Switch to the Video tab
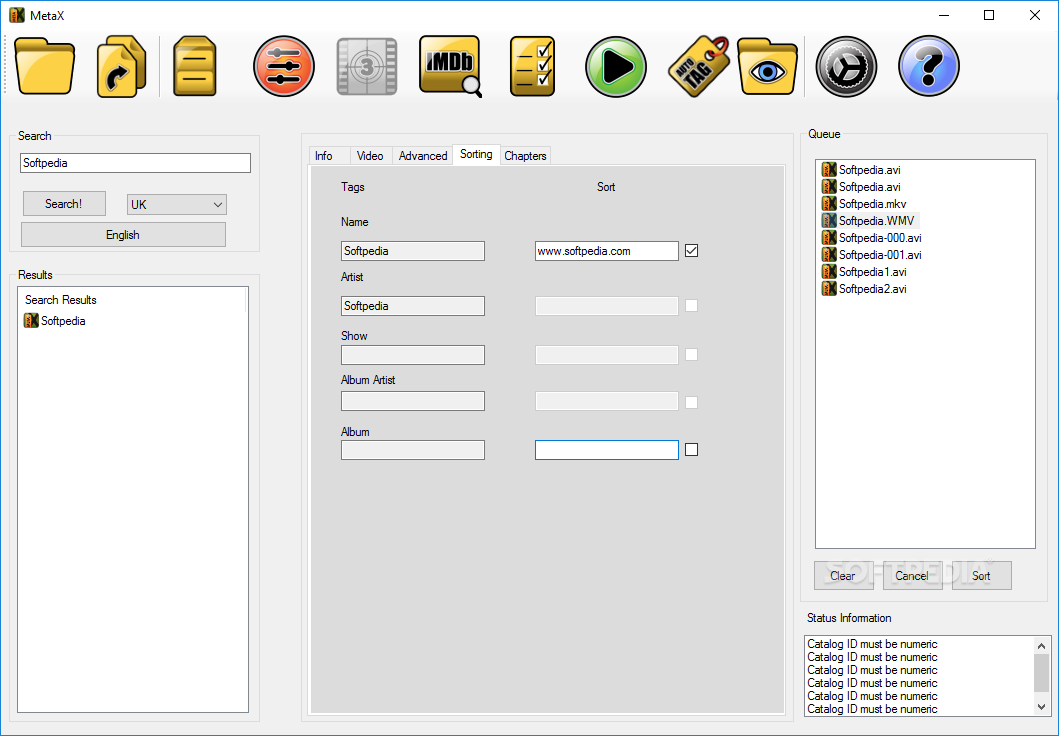Viewport: 1059px width, 736px height. pyautogui.click(x=370, y=155)
